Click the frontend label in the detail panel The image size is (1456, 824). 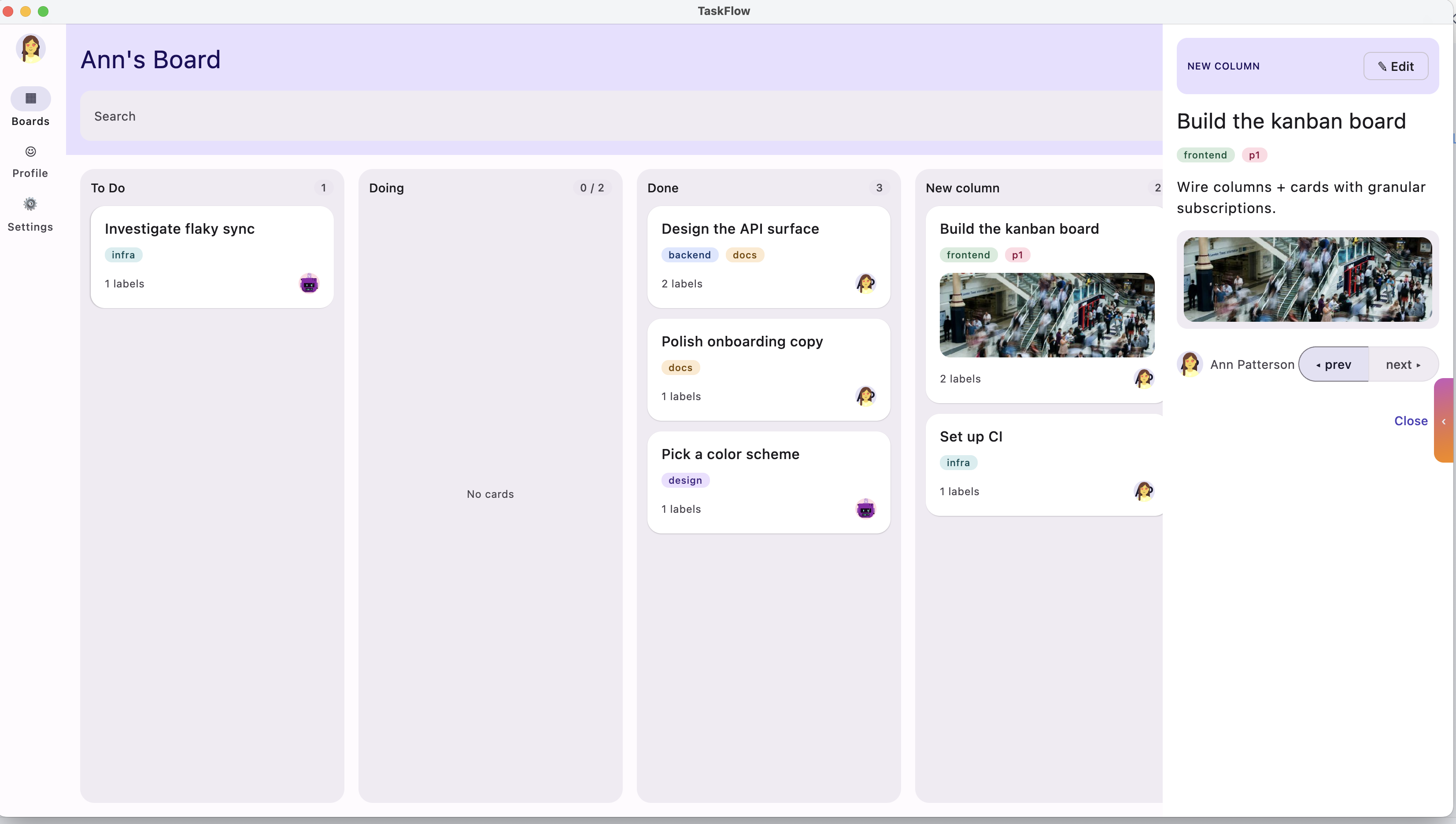click(1205, 155)
